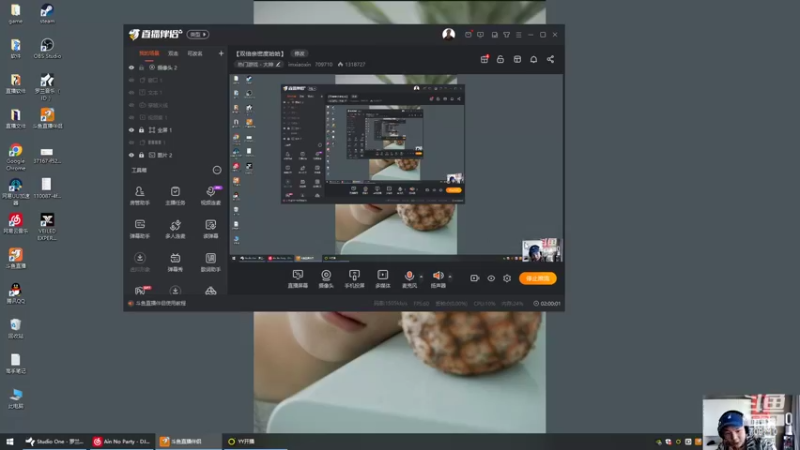This screenshot has height=450, width=800.
Task: Select the 摄像头 2 source row
Action: 176,67
